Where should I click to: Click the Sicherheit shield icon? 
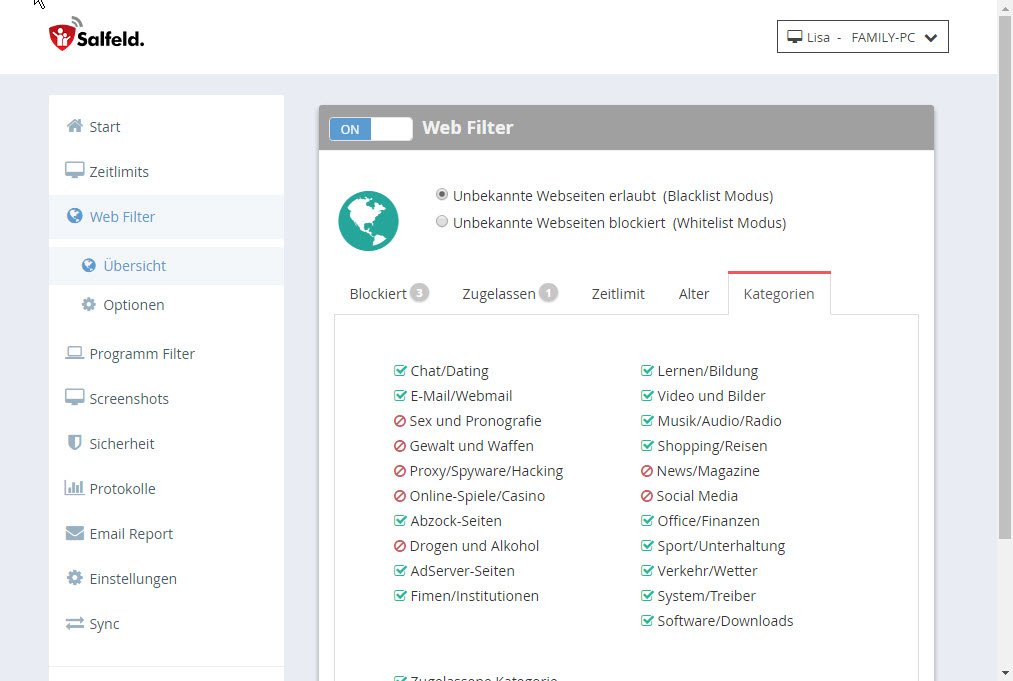[74, 443]
